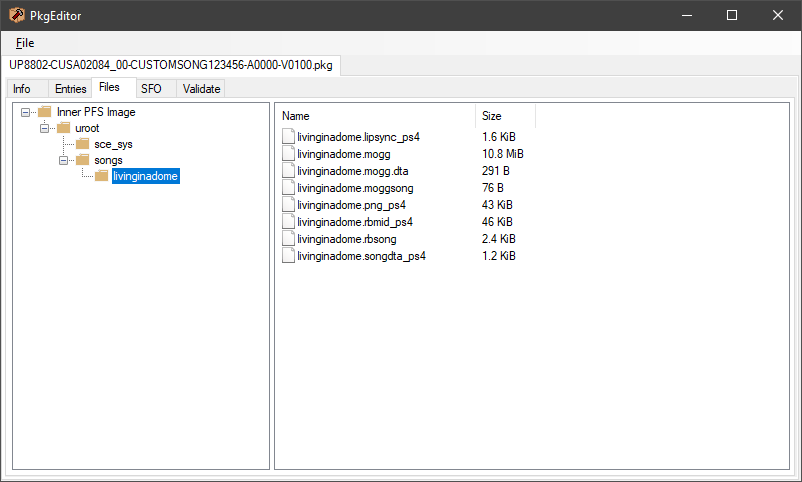The image size is (802, 482).
Task: Click the PkgEditor app icon in title bar
Action: click(x=16, y=15)
